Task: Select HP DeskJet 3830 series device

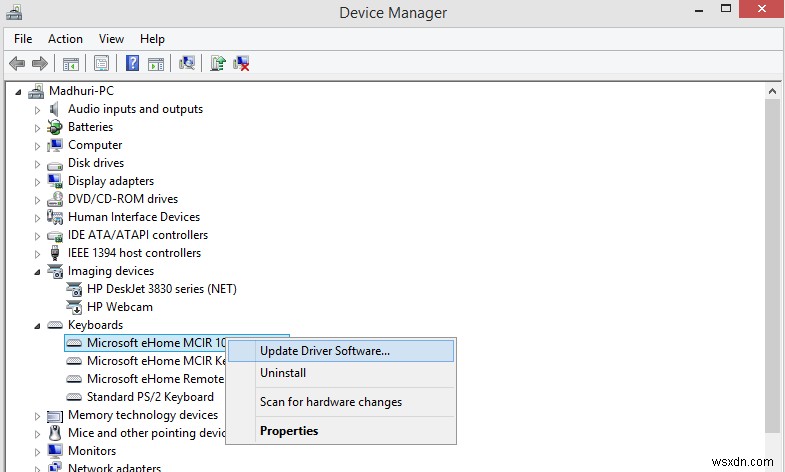Action: pos(161,289)
